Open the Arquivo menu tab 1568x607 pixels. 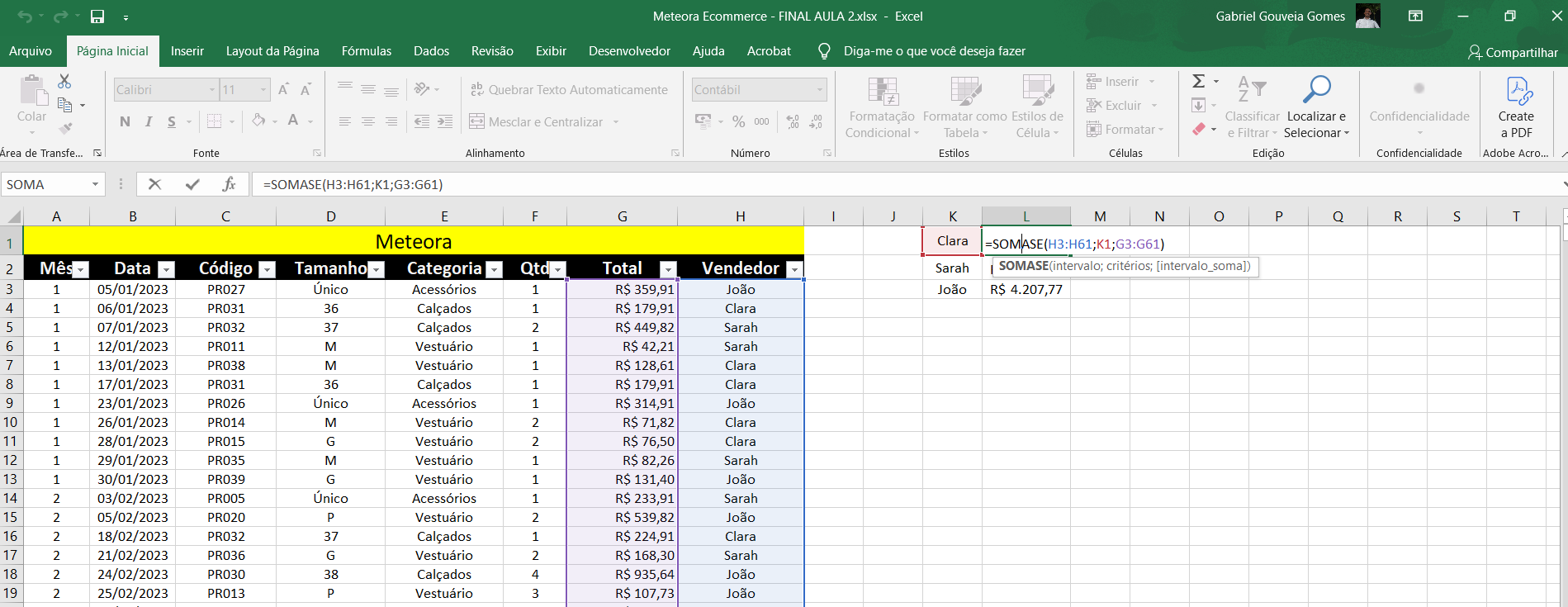[x=31, y=51]
